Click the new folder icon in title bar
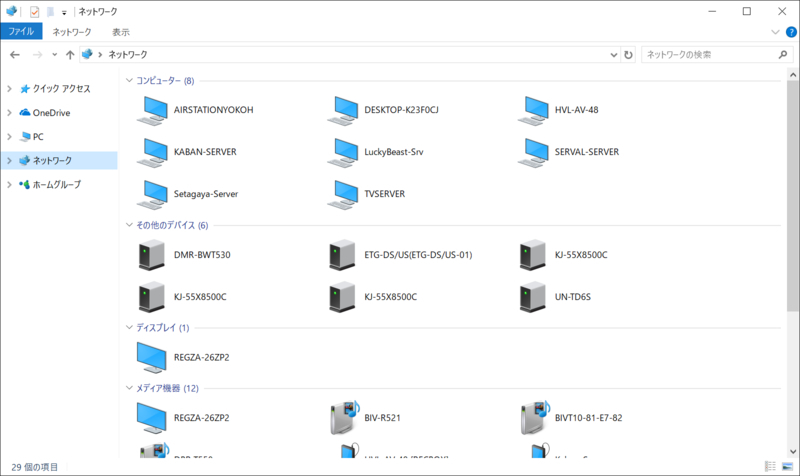This screenshot has height=476, width=800. click(50, 11)
